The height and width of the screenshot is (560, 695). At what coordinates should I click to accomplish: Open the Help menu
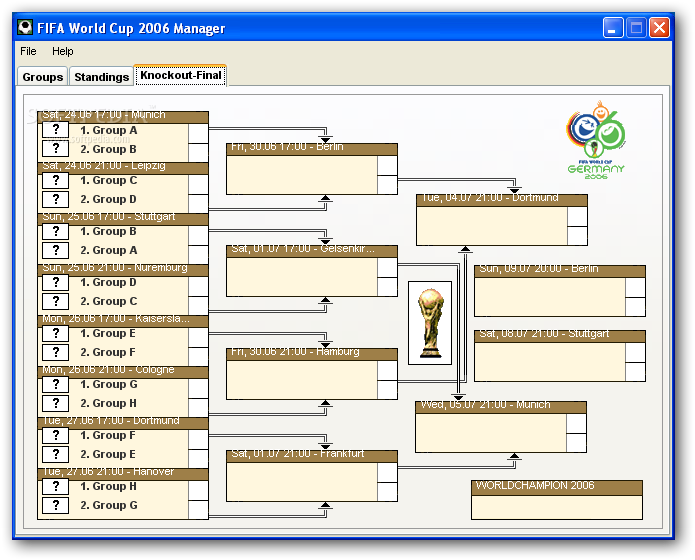[x=62, y=51]
